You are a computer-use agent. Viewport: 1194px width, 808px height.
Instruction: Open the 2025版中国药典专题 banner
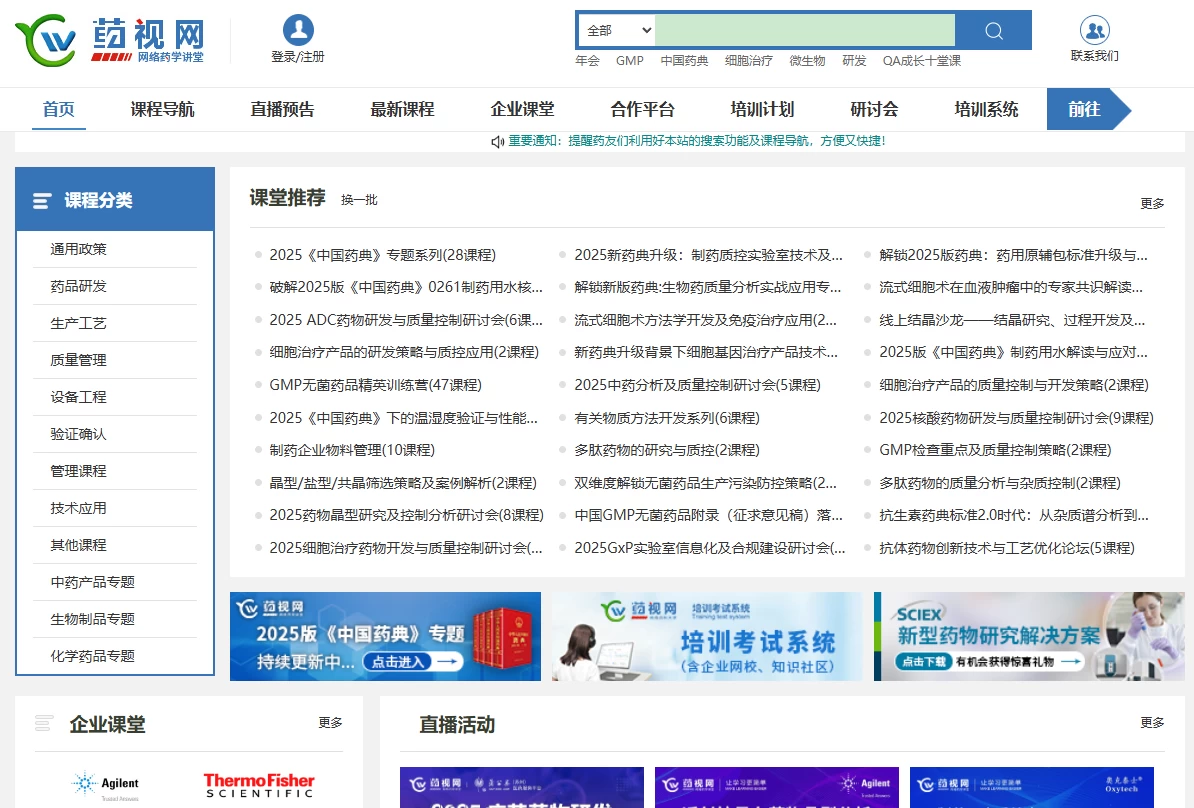pos(385,636)
